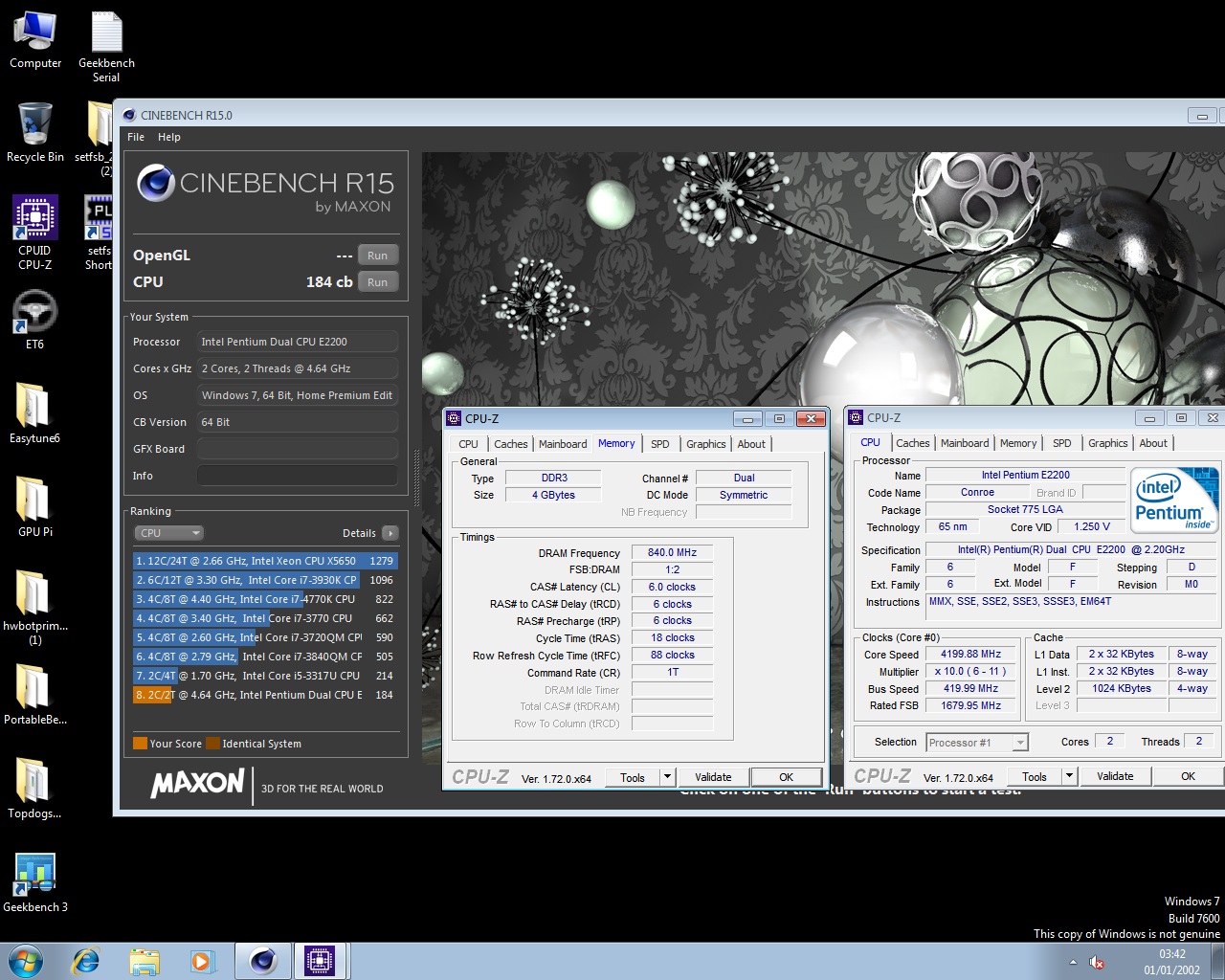Select ranking row Intel Core i7-3930K
This screenshot has width=1225, height=980.
(265, 580)
